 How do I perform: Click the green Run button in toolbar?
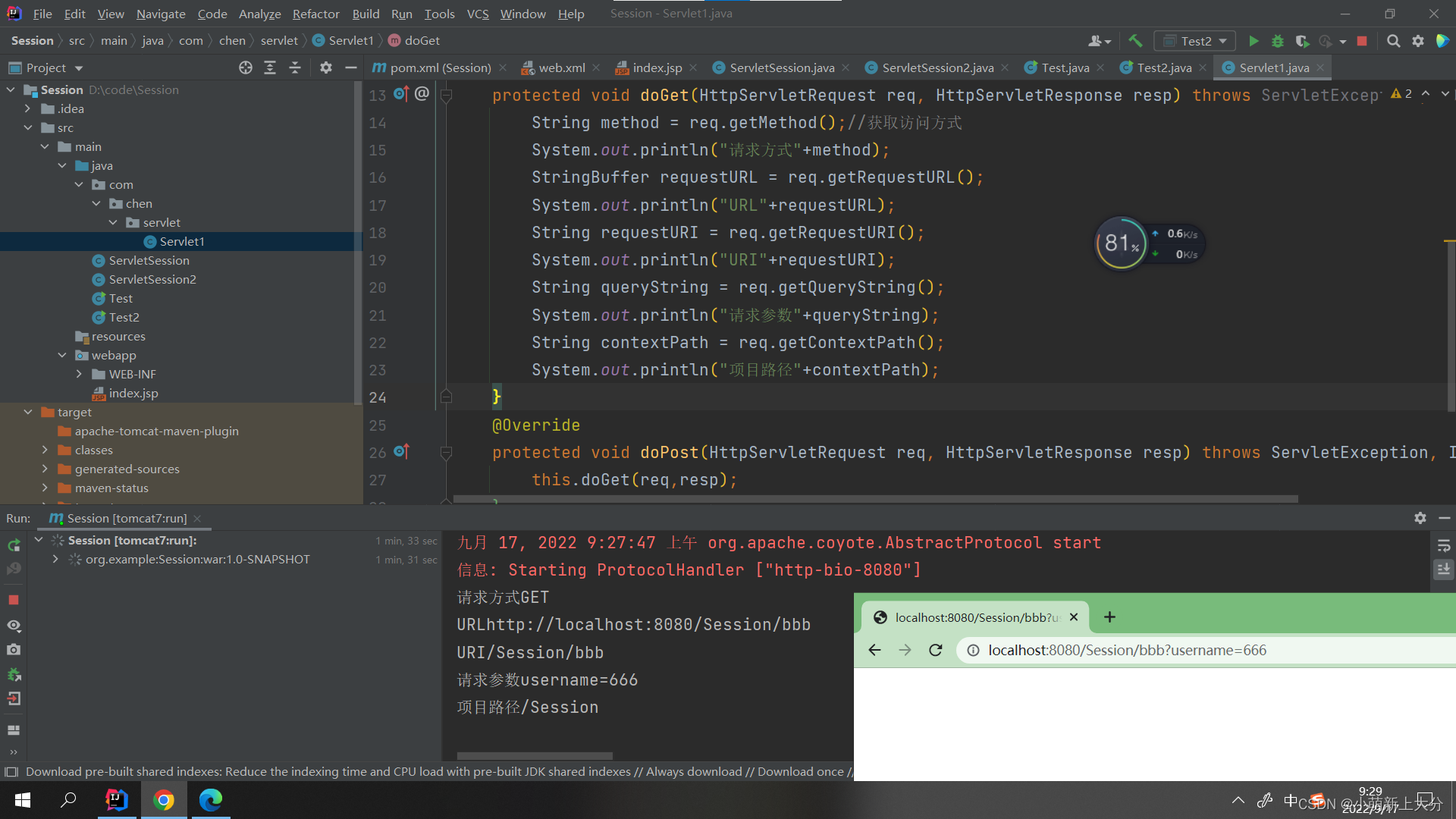click(1254, 41)
